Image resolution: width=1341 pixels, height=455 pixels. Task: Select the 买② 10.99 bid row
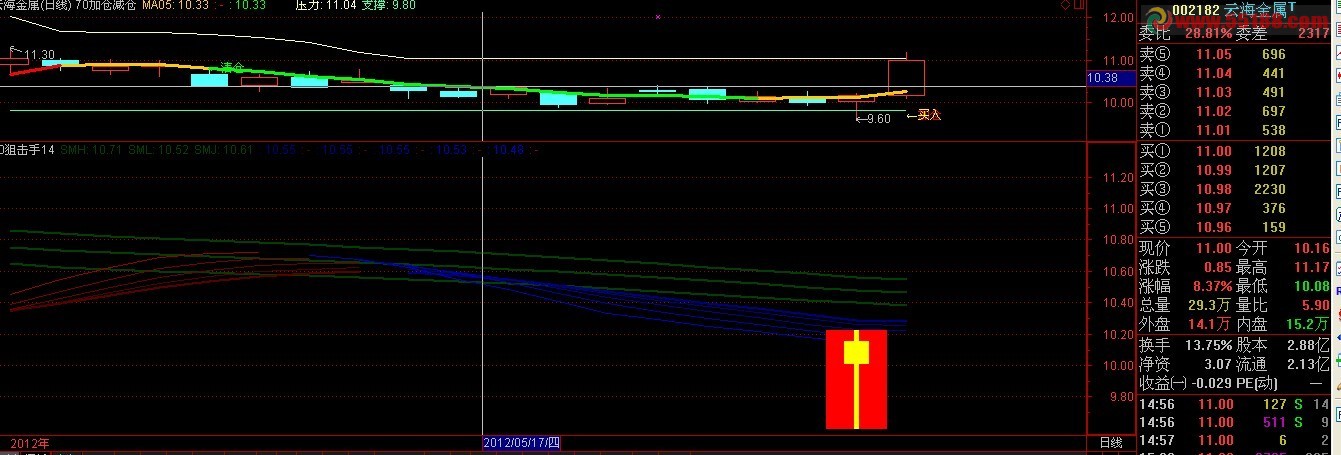[x=1235, y=170]
